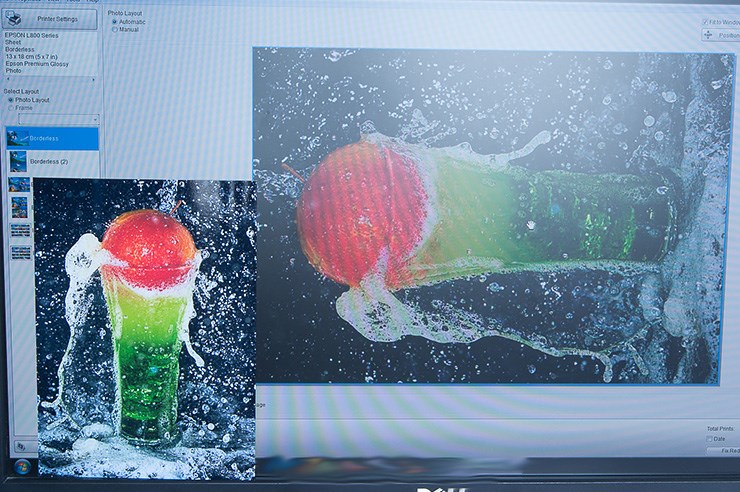Click the '13 x 18 cm (5 x 7 in)' text

tap(32, 56)
